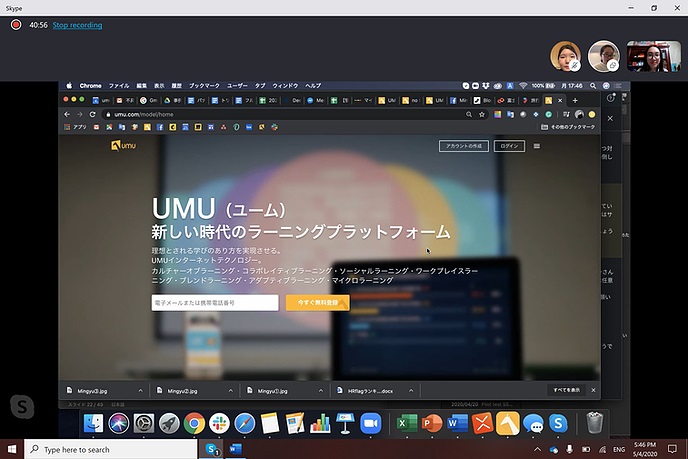The image size is (688, 459).
Task: Click the umu.com address bar
Action: tap(284, 115)
